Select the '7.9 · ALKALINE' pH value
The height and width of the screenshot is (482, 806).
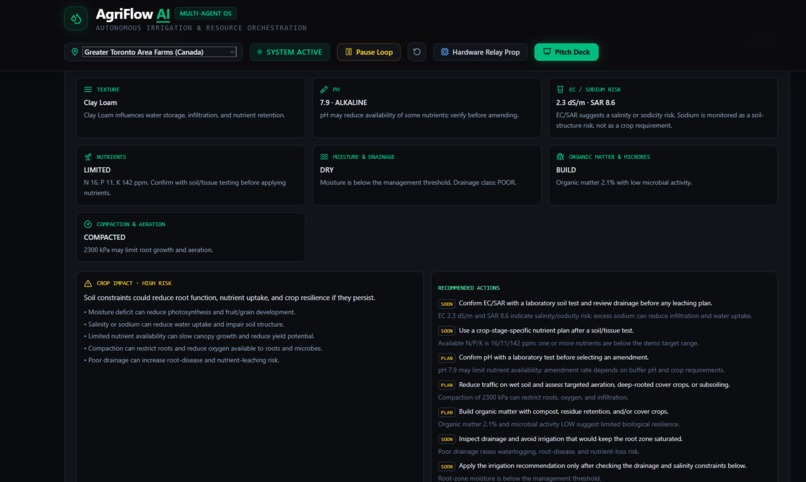point(343,103)
